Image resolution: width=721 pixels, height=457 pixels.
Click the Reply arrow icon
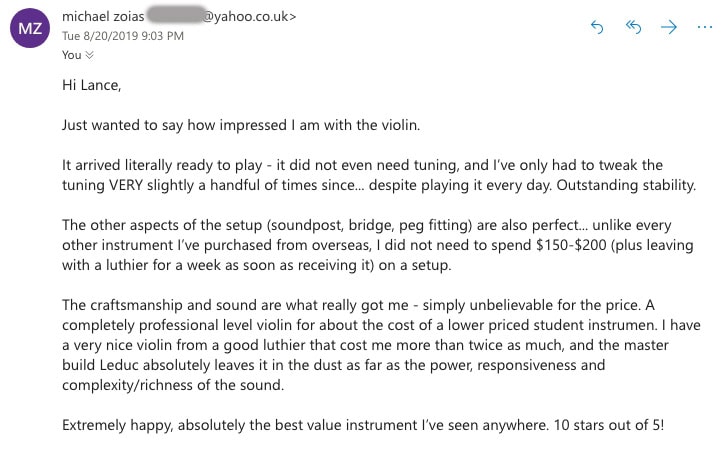[x=598, y=27]
